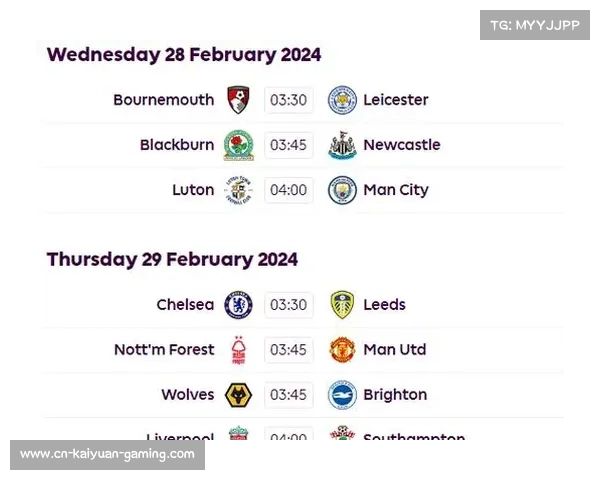Select the Thursday 29 February 2024 heading
Viewport: 600px width, 480px height.
pyautogui.click(x=172, y=260)
